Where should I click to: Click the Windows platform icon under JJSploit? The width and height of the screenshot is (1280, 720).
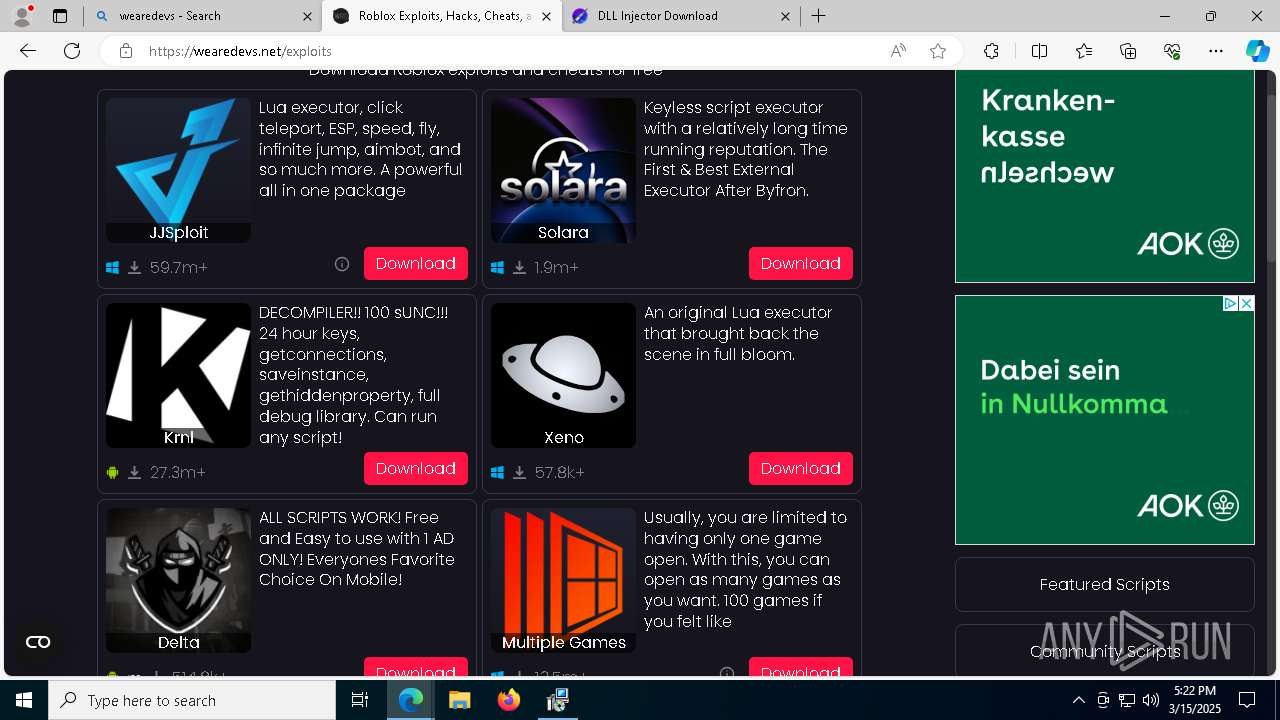coord(113,268)
